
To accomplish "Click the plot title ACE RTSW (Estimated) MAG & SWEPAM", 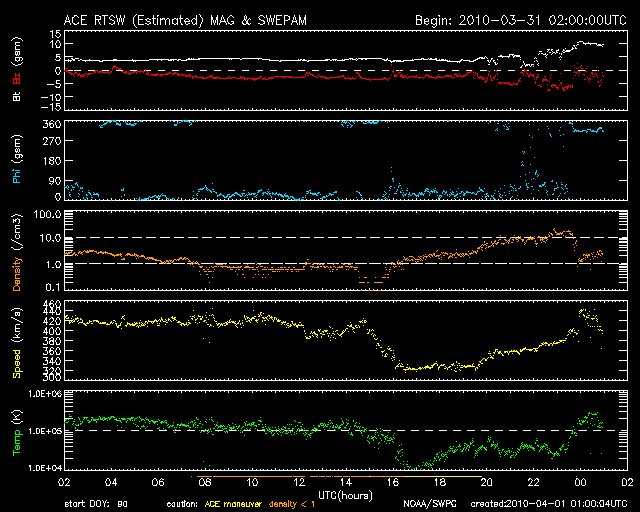I will click(x=185, y=21).
